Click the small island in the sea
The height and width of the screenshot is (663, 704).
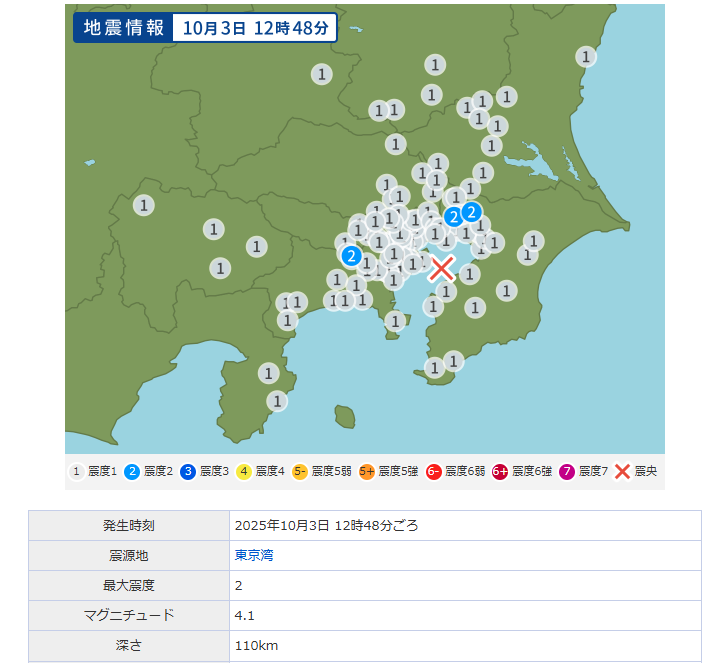point(345,415)
